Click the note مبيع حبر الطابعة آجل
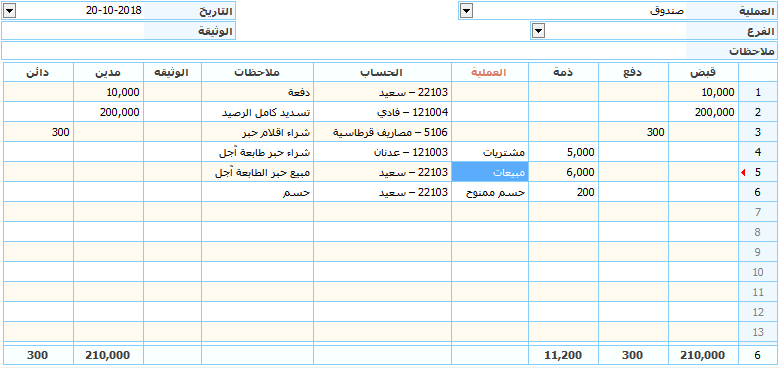This screenshot has width=780, height=368. 258,172
